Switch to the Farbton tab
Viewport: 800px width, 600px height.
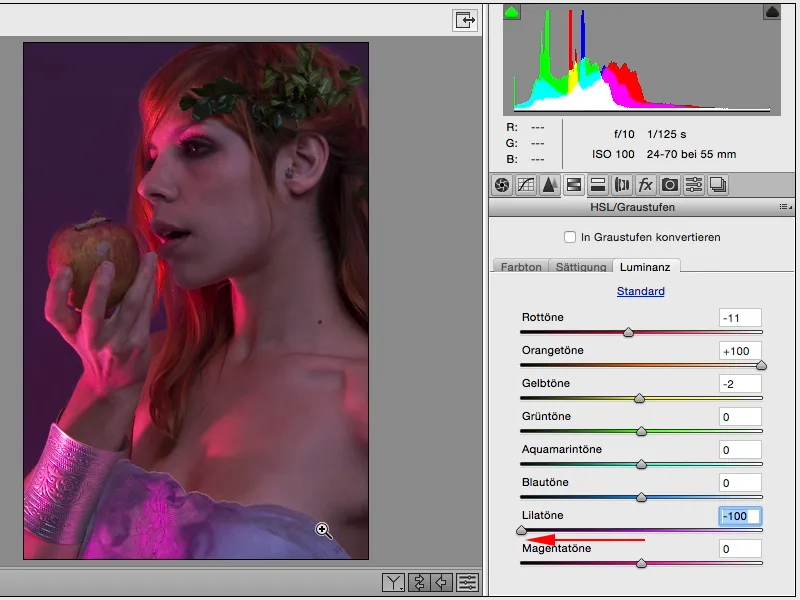pyautogui.click(x=521, y=266)
